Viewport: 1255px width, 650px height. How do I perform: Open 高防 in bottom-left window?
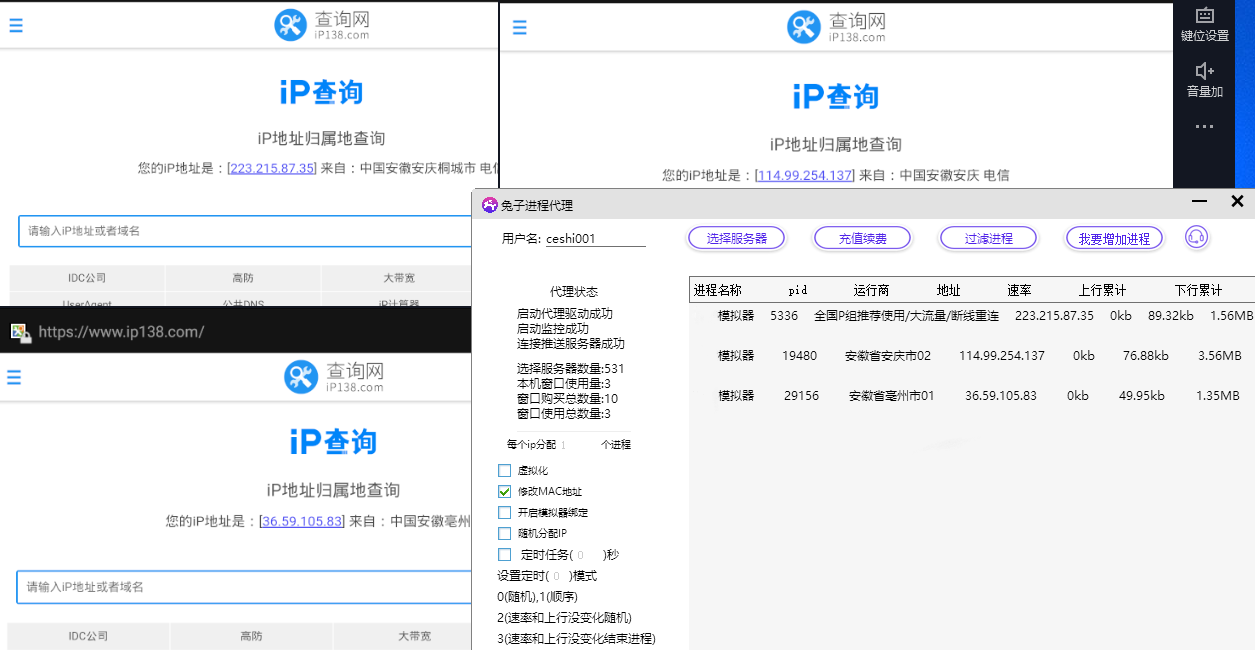251,636
